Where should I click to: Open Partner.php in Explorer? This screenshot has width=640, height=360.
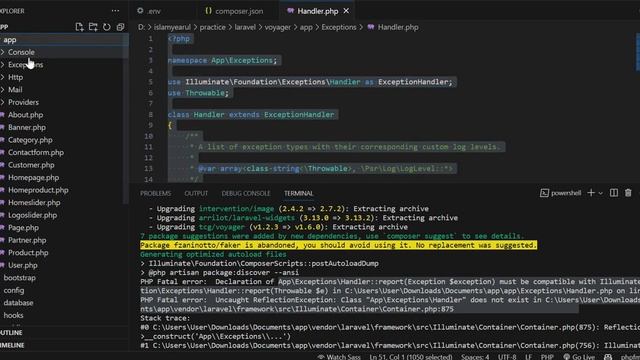(27, 240)
